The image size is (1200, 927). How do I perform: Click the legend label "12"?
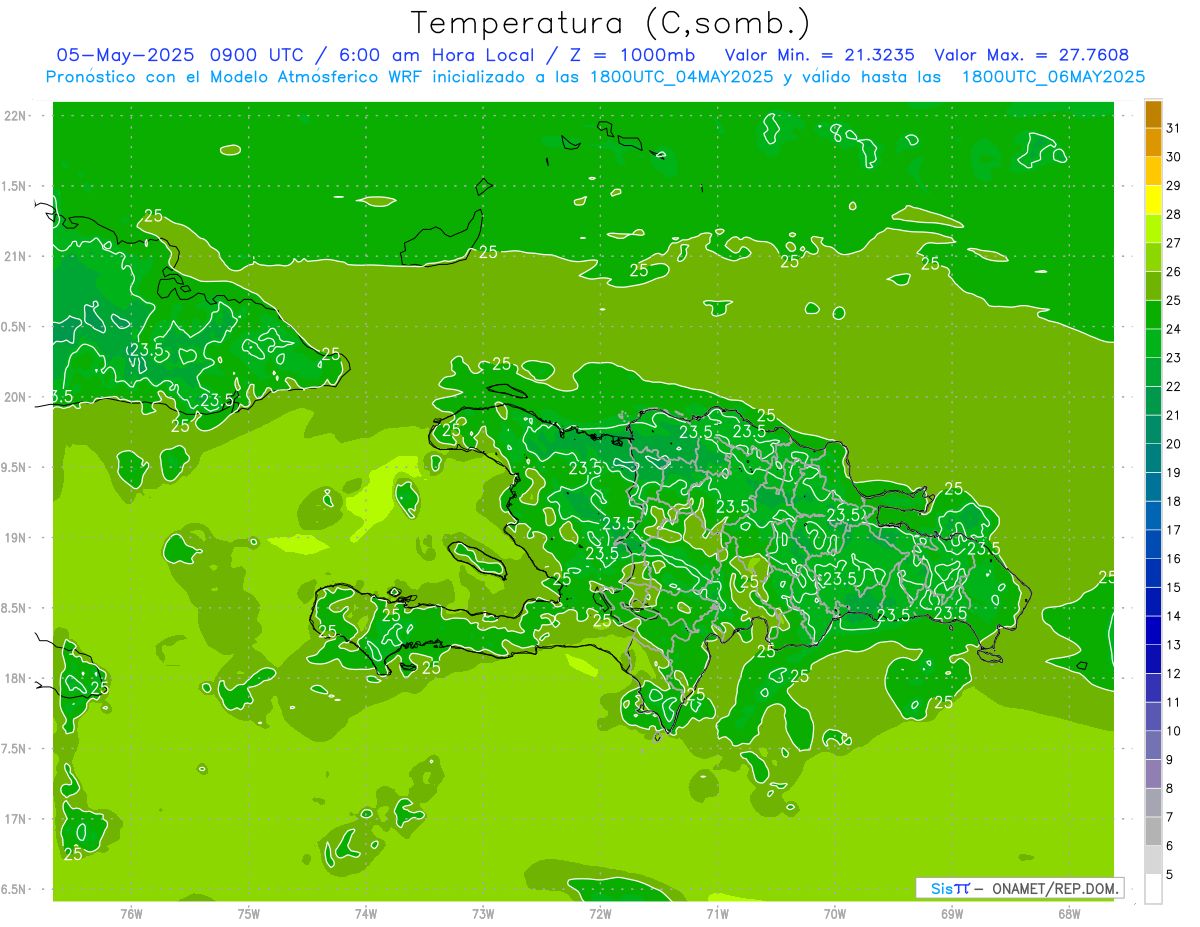click(x=1173, y=674)
